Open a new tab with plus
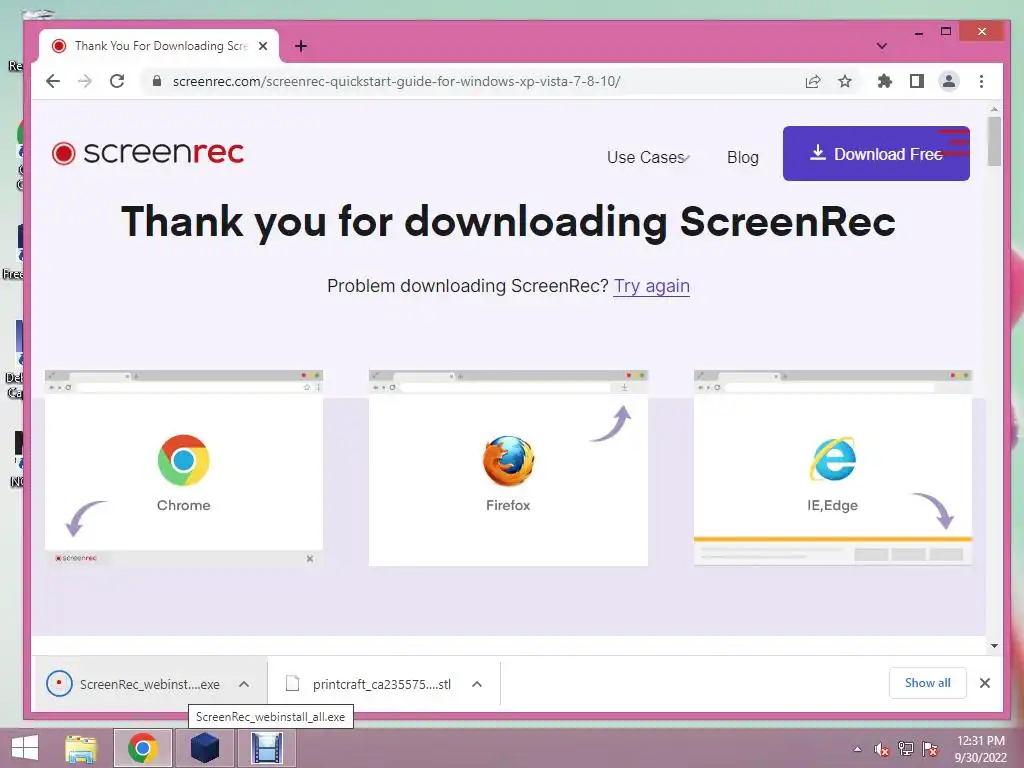 point(300,46)
